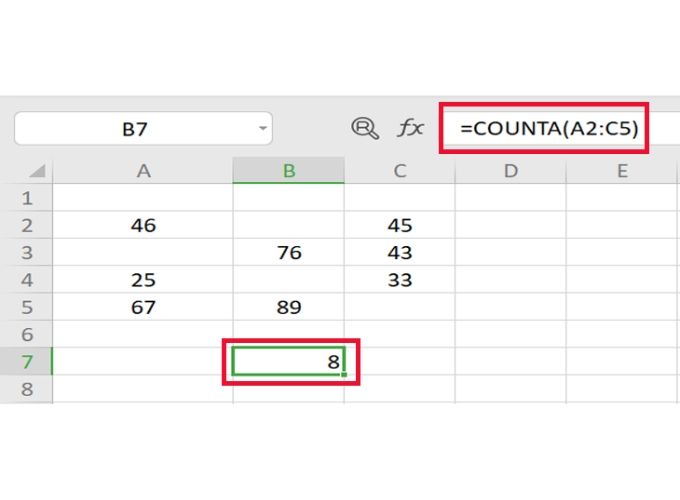Select column C header
The image size is (680, 500).
400,171
